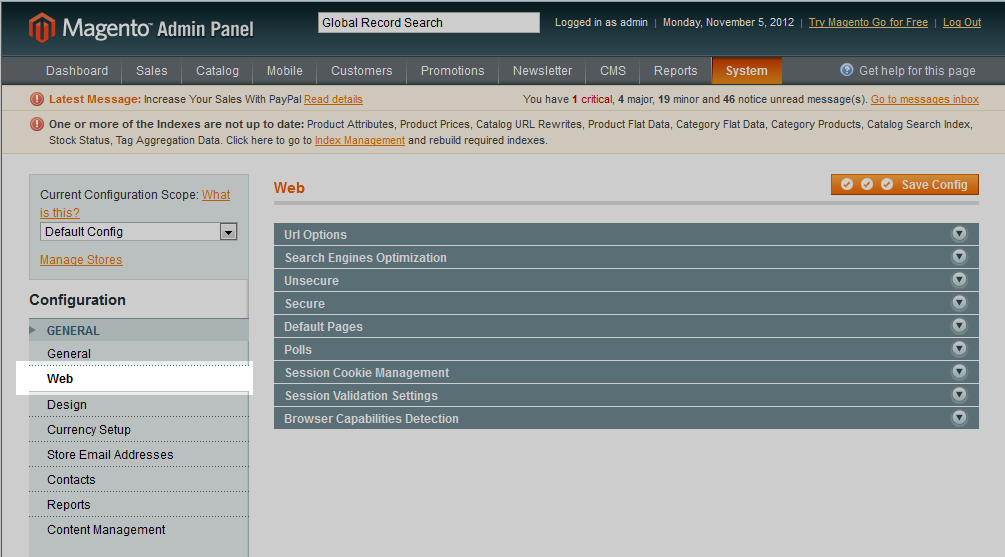Viewport: 1005px width, 557px height.
Task: Select Currency Setup in the sidebar
Action: pos(89,430)
